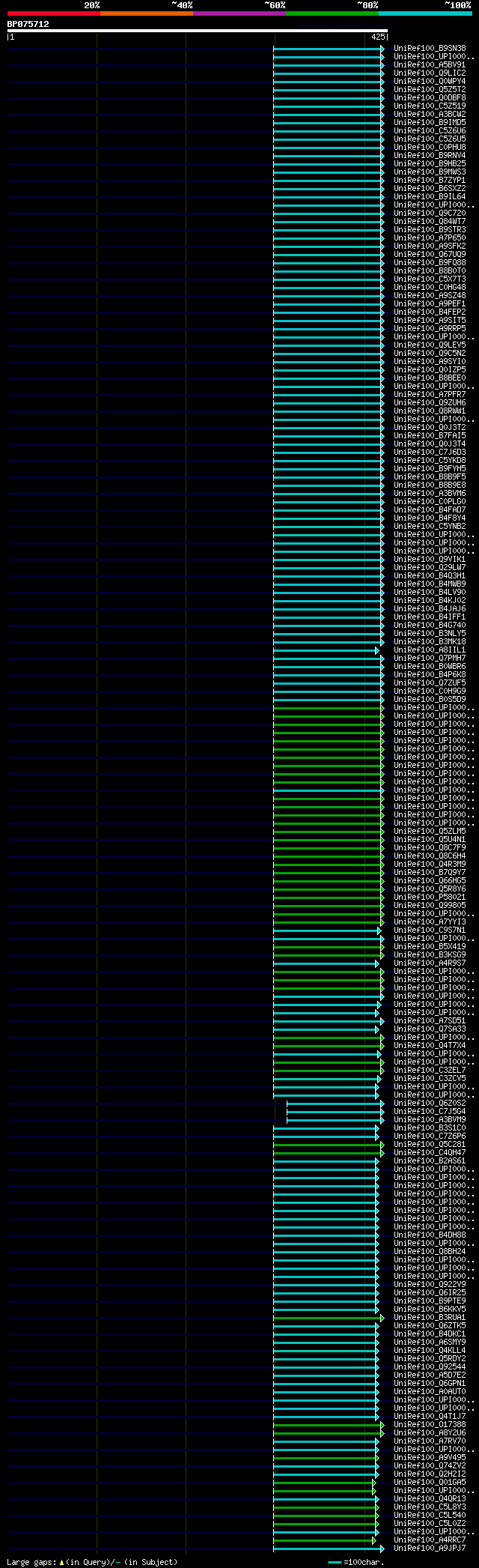The width and height of the screenshot is (479, 1568).
Task: Select the UniRef100_C9S7N1 label
Action: [x=430, y=930]
